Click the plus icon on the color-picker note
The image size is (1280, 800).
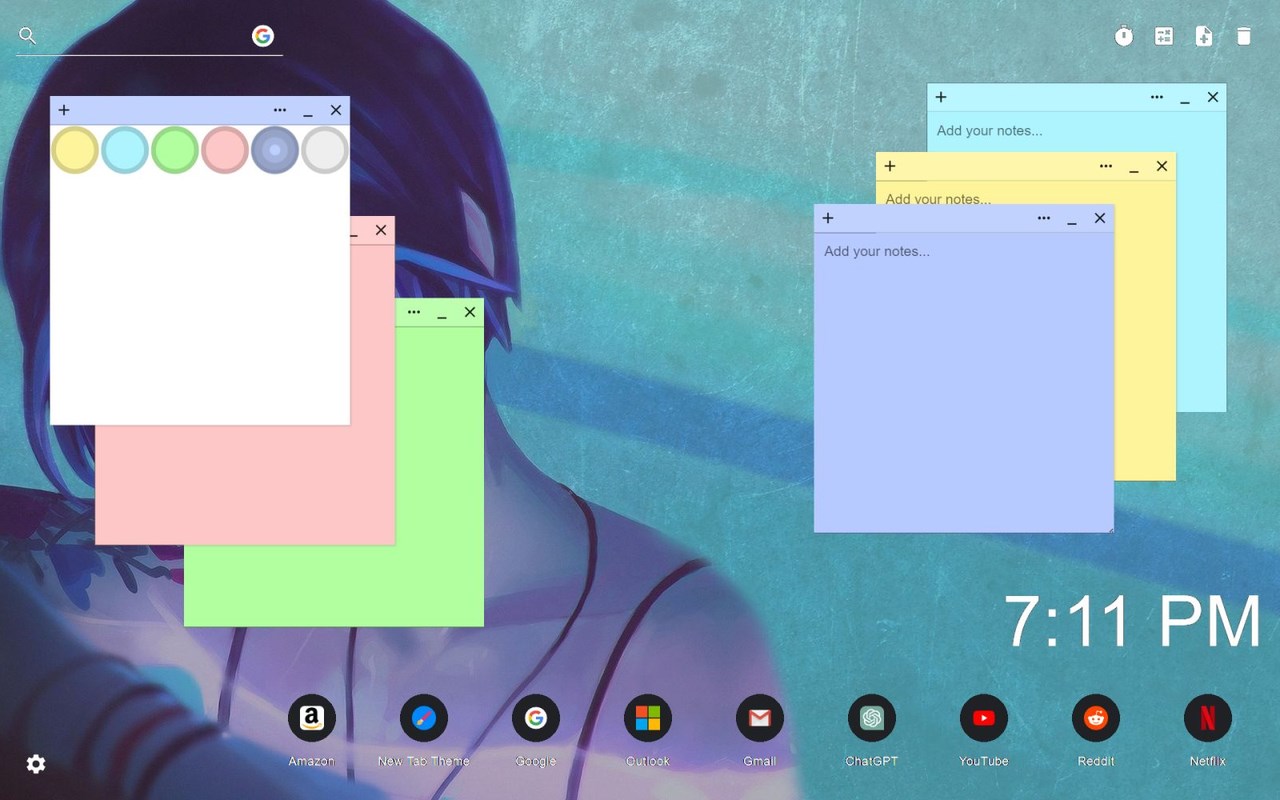pyautogui.click(x=64, y=110)
